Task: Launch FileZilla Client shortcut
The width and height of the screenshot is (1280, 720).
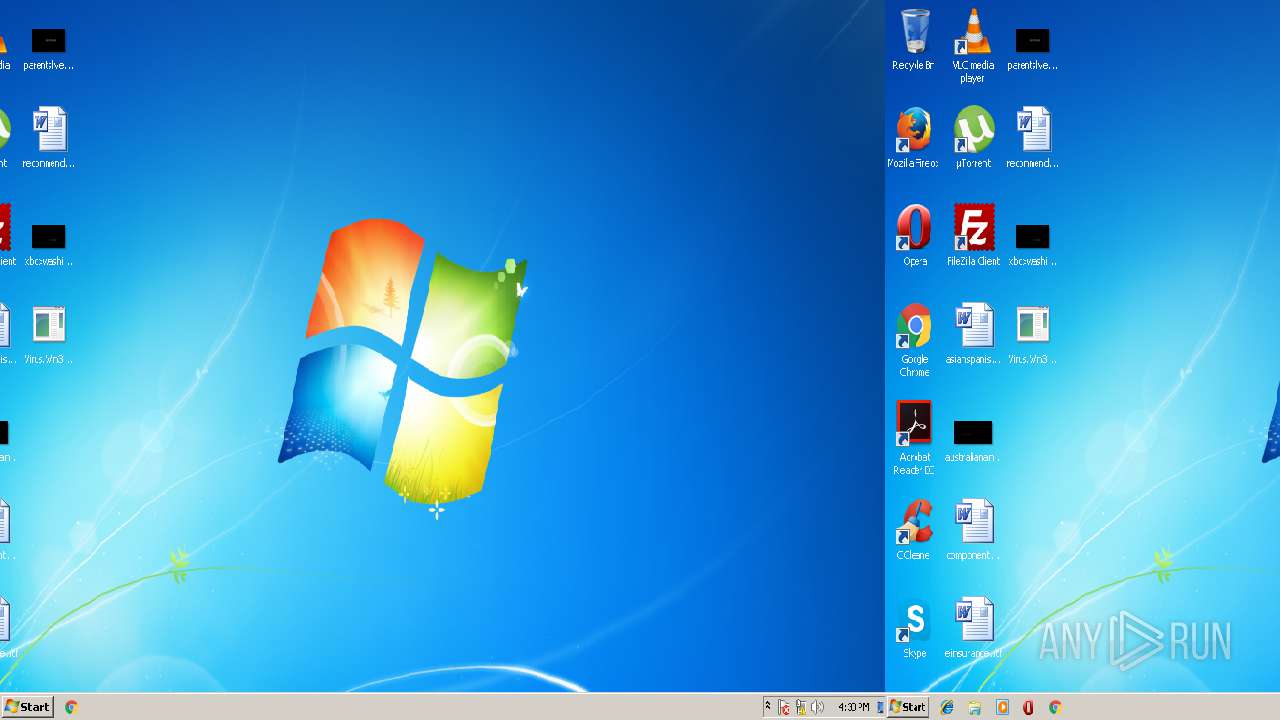Action: click(x=973, y=236)
